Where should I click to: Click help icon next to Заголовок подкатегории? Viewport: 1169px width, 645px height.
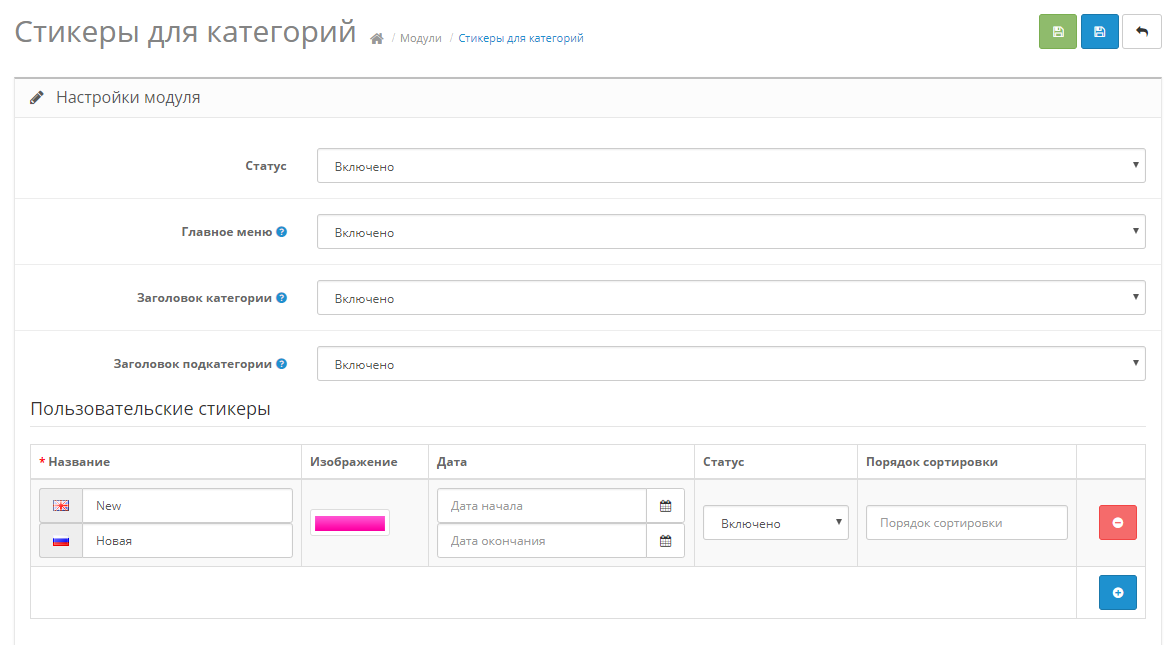(x=282, y=364)
